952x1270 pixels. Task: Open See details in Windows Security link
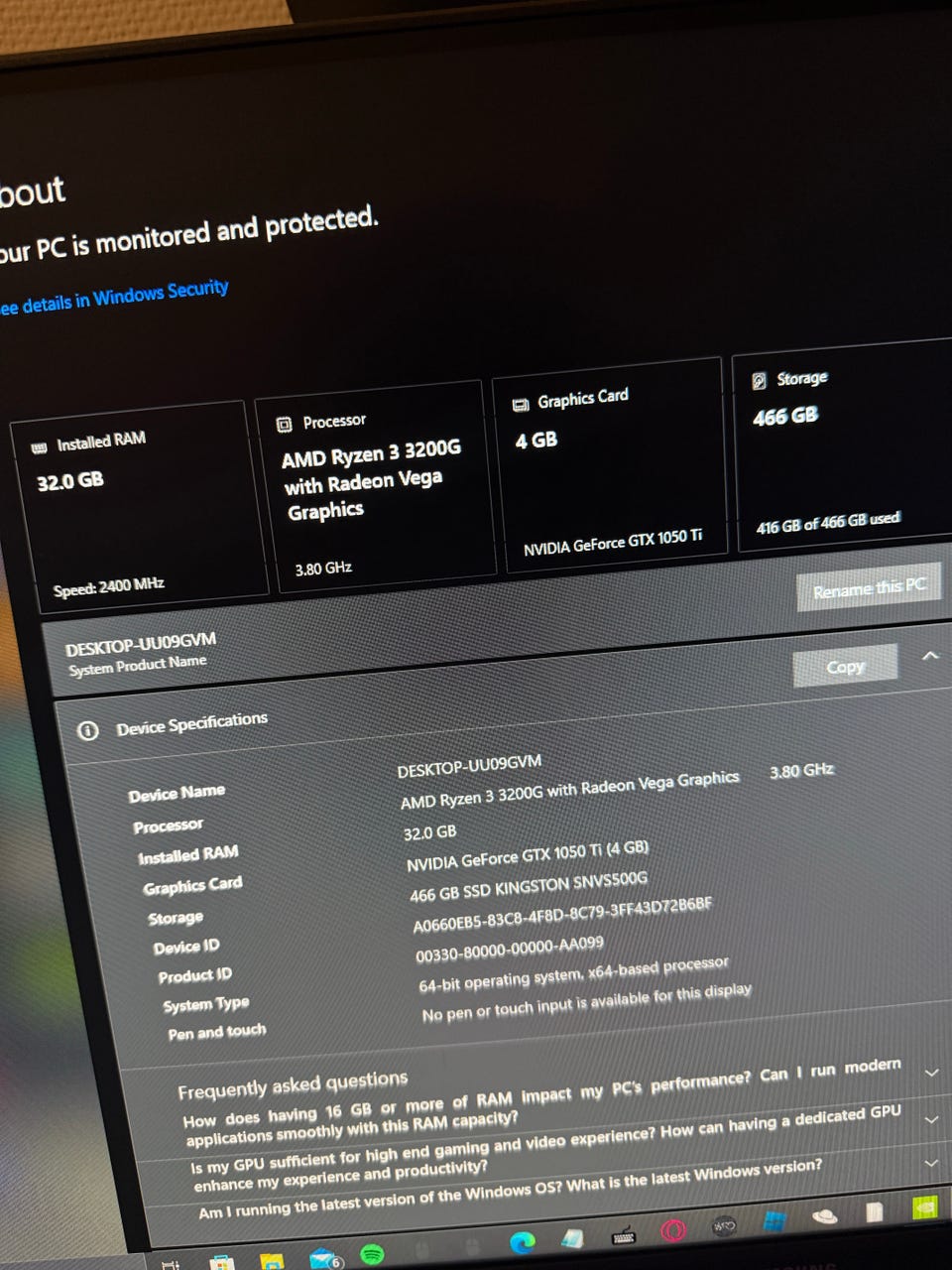point(112,297)
